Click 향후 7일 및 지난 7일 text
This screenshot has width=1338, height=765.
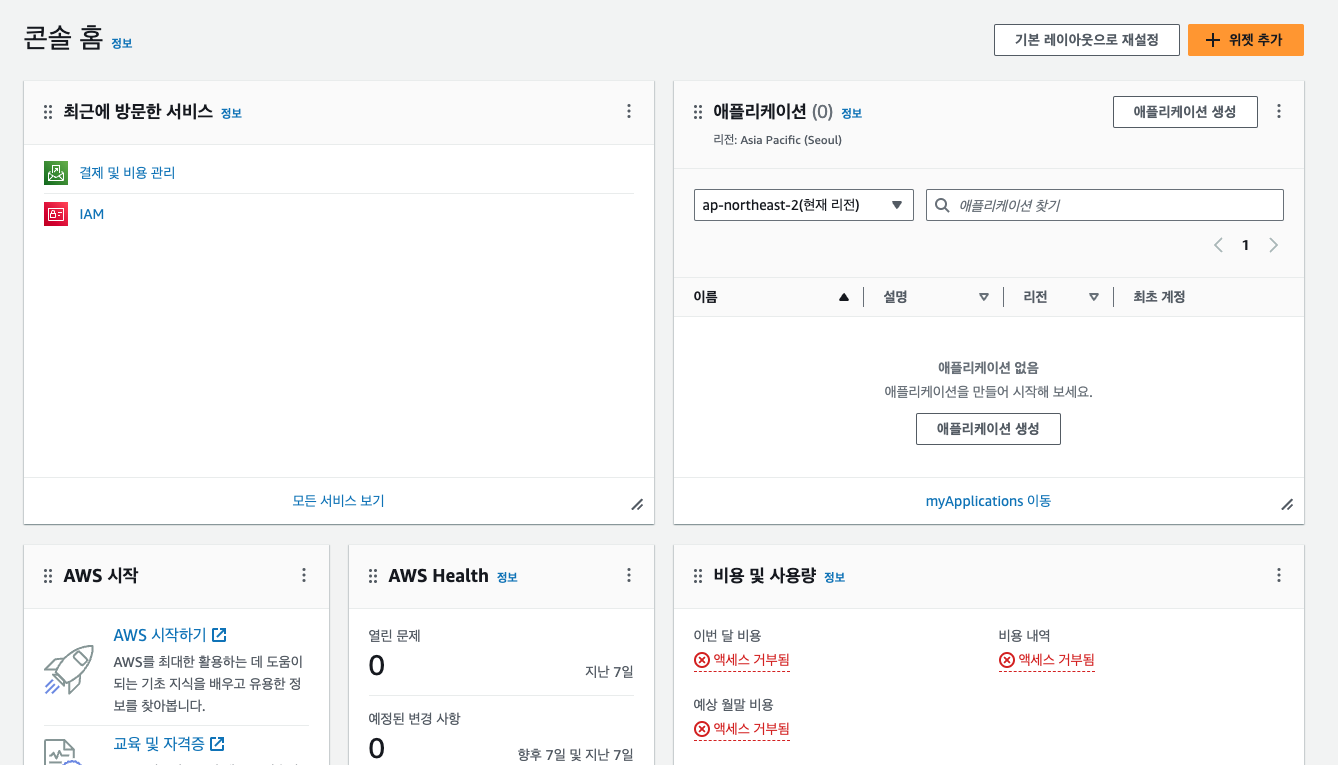[x=575, y=755]
